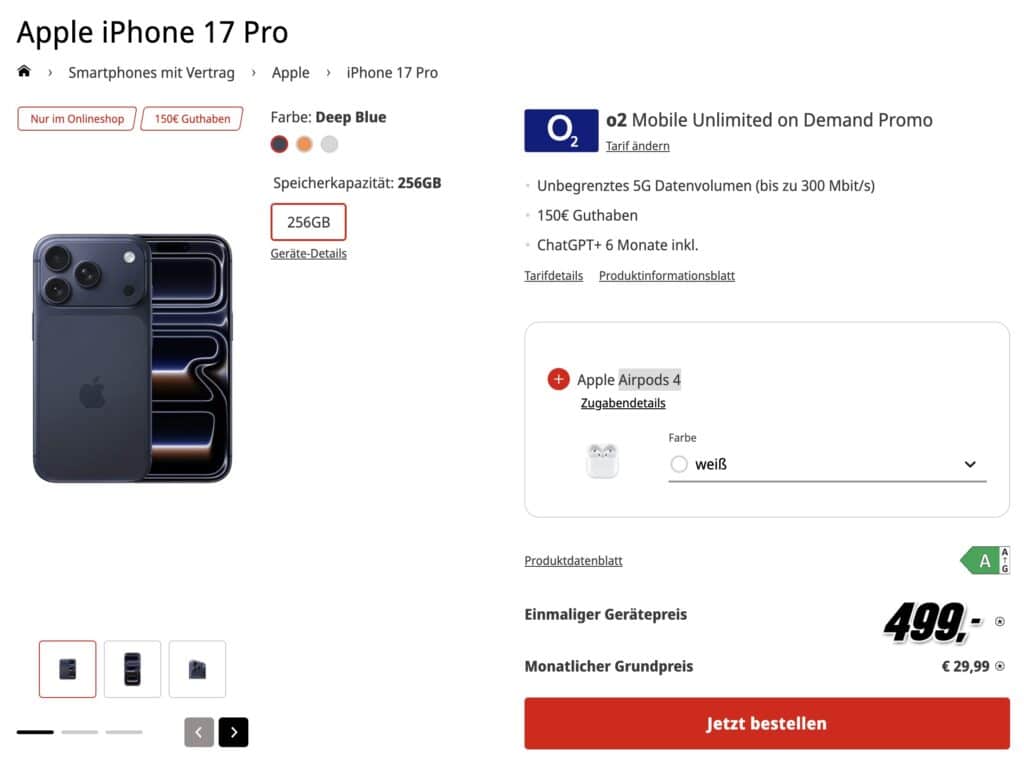This screenshot has height=761, width=1024.
Task: Click the o2 carrier logo
Action: [x=561, y=131]
